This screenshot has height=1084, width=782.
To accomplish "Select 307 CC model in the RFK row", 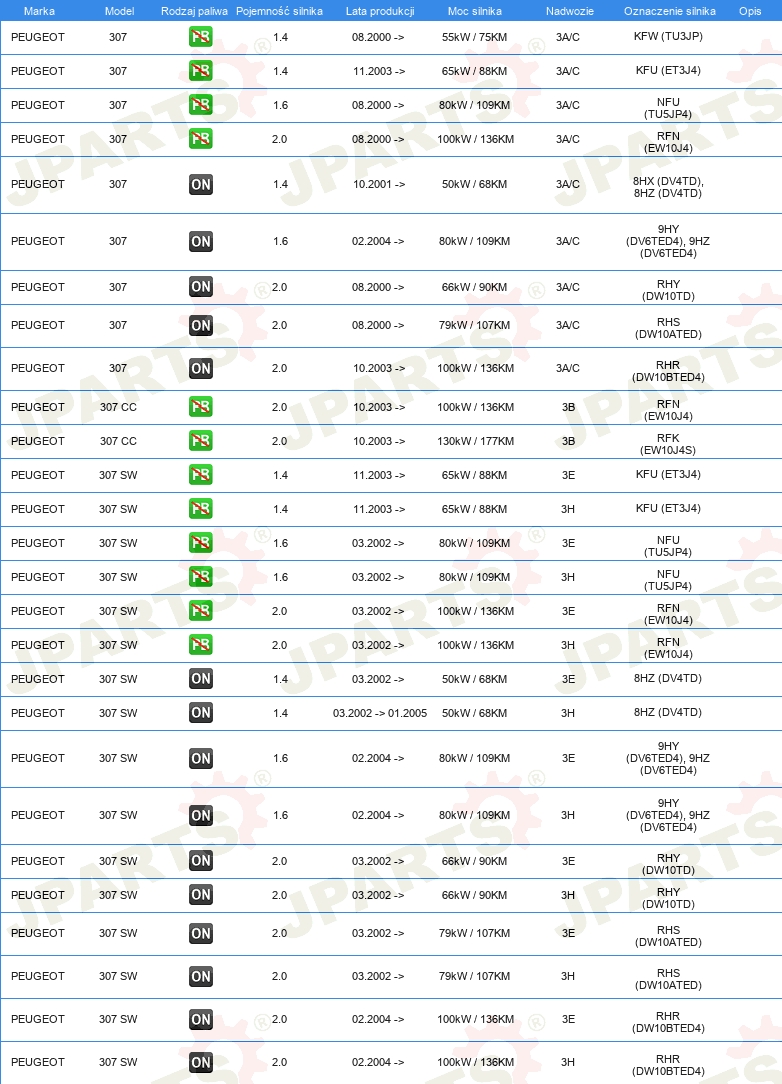I will (118, 441).
